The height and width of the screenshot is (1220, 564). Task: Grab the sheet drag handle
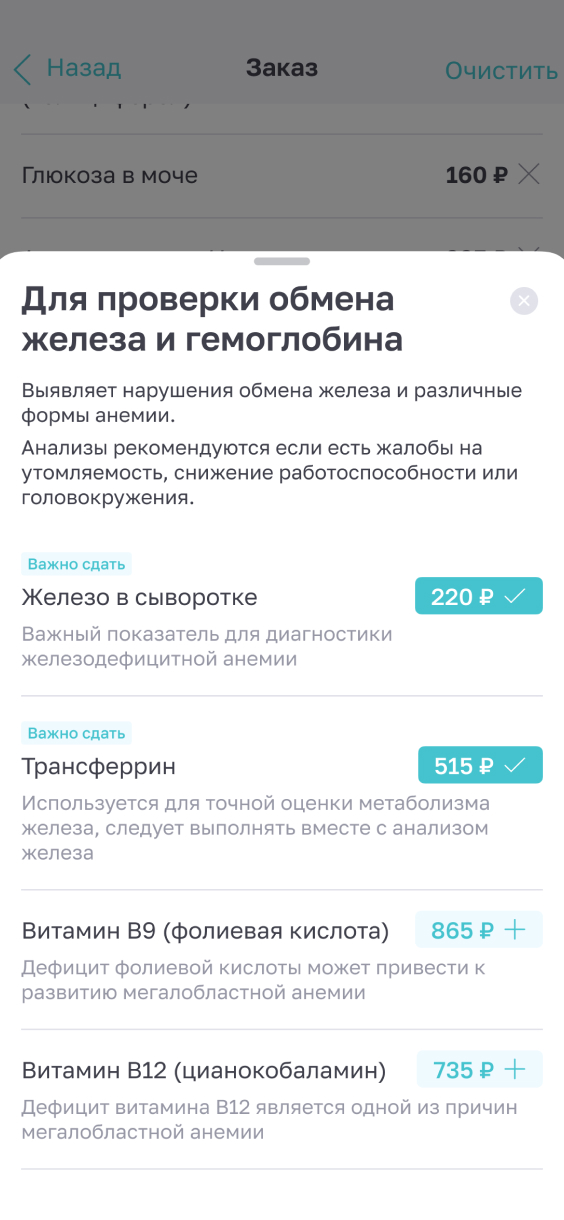(282, 261)
